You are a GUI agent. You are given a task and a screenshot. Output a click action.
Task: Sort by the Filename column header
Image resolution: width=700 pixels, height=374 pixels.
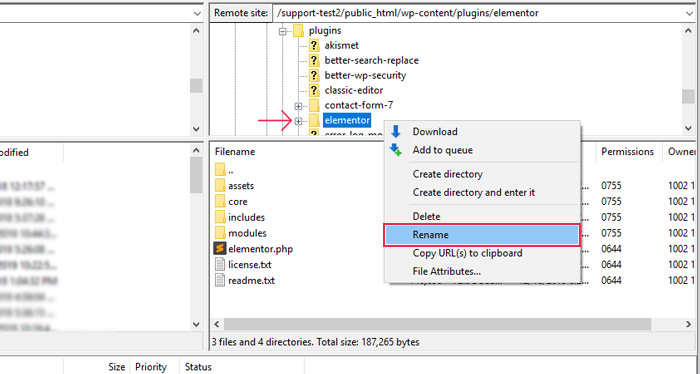point(235,152)
